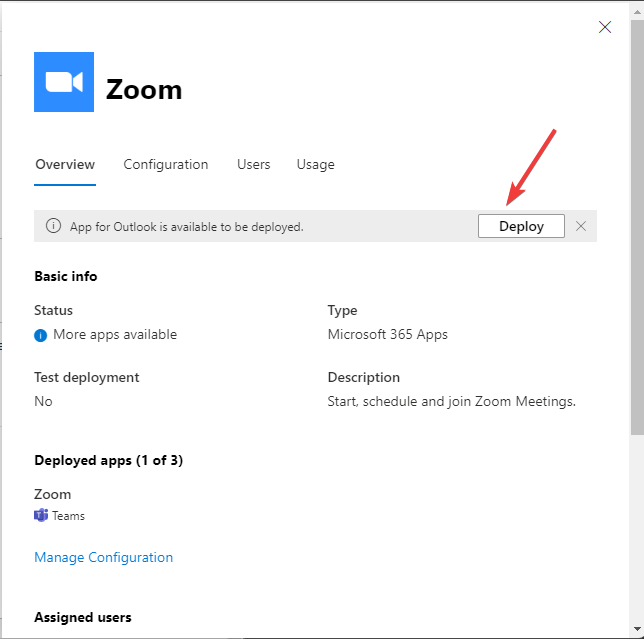
Task: Select the Usage tab
Action: point(315,164)
